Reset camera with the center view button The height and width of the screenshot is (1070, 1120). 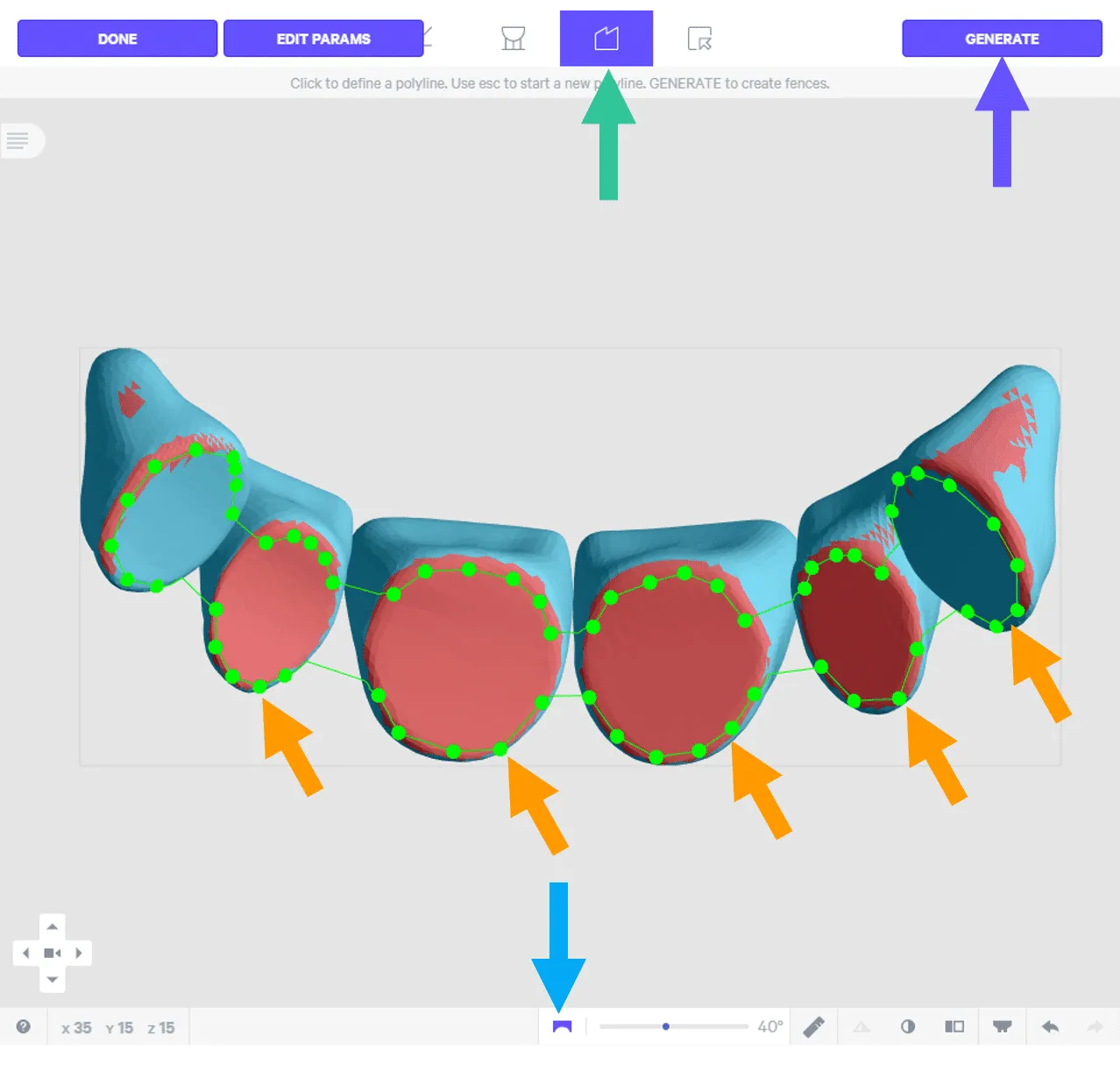[53, 953]
